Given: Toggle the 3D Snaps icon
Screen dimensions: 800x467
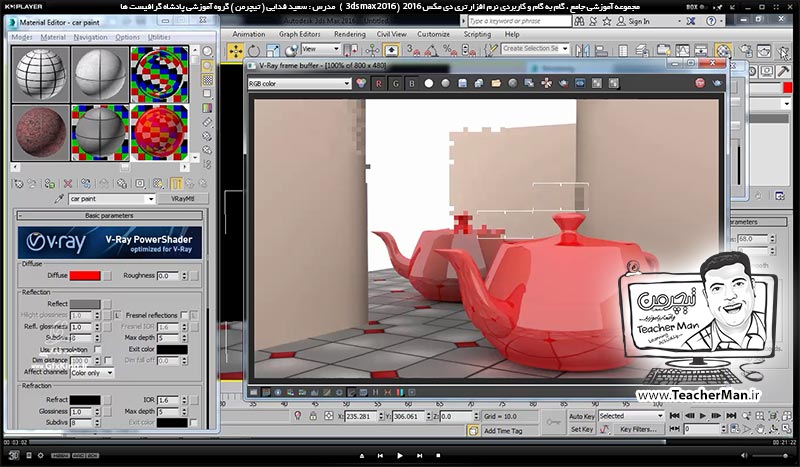Looking at the screenshot, I should 413,50.
